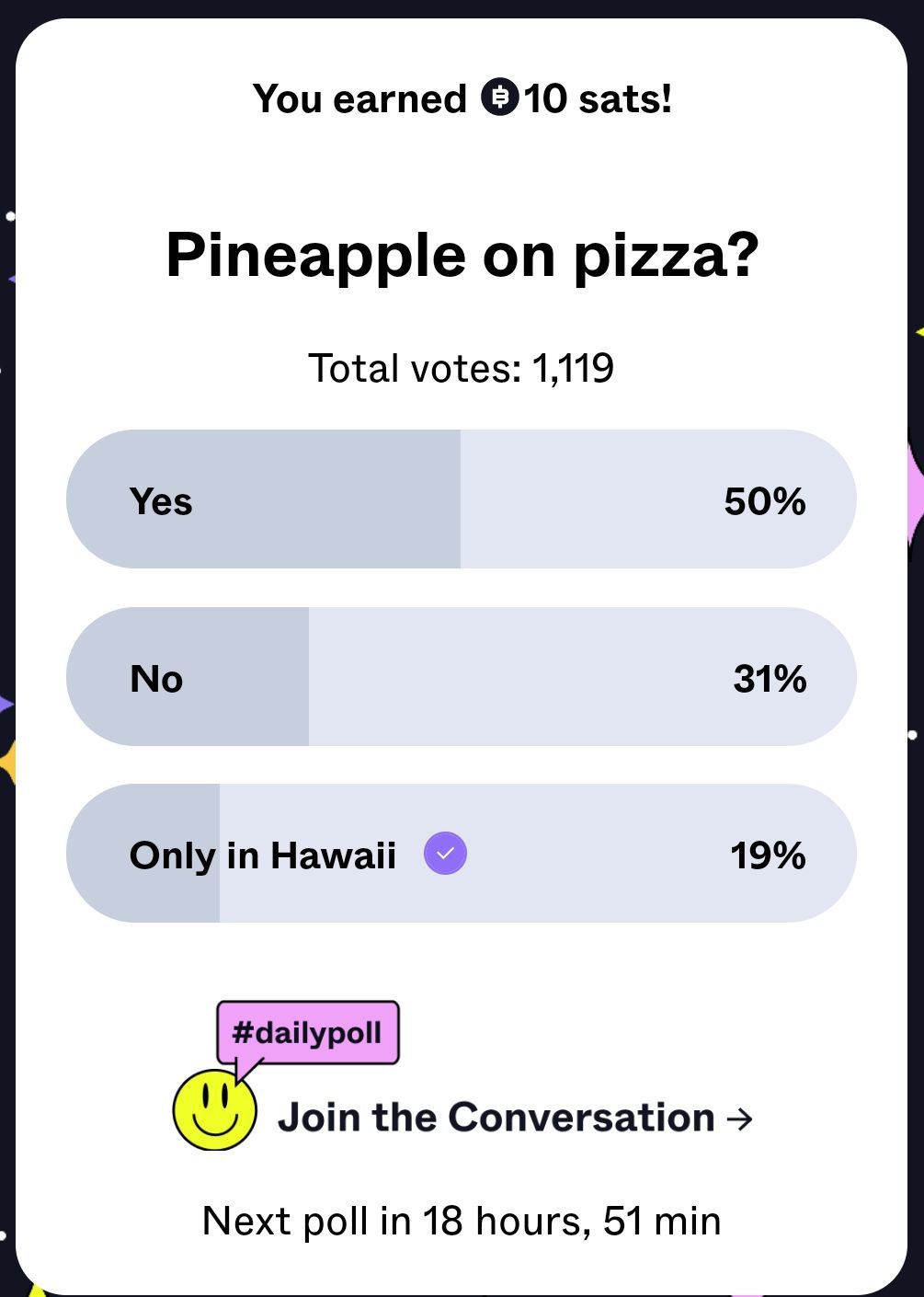This screenshot has width=924, height=1297.
Task: Click the arrow after Join the Conversation
Action: [x=739, y=1119]
